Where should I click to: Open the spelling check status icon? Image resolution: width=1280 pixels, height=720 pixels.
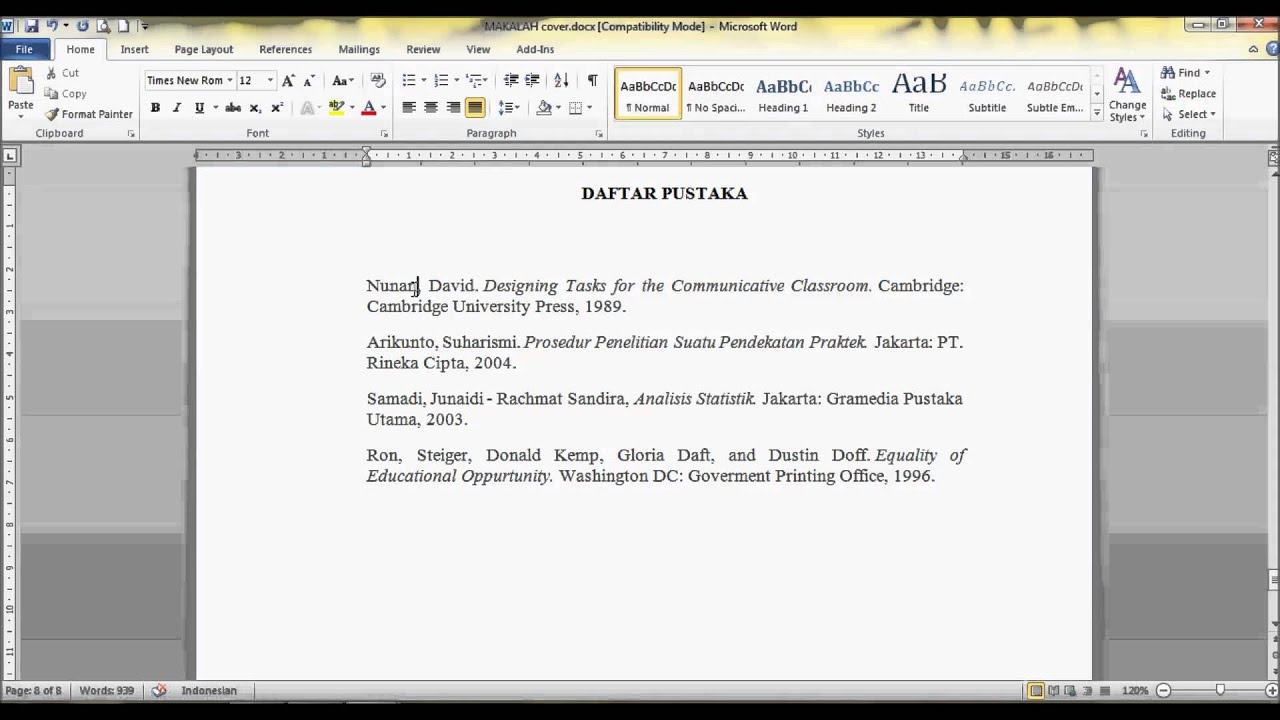[x=159, y=691]
